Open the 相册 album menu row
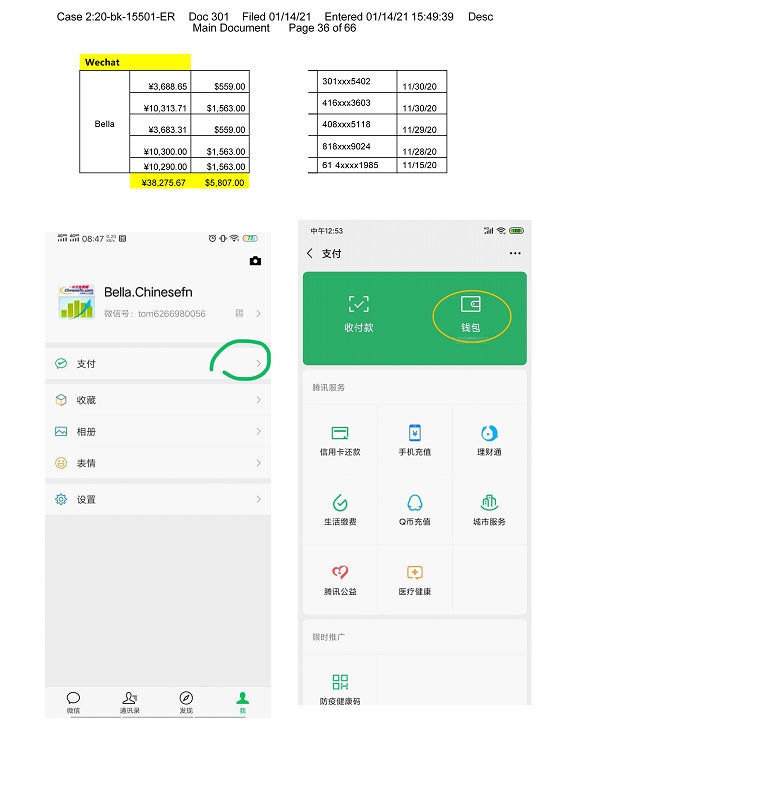778x800 pixels. pos(158,431)
